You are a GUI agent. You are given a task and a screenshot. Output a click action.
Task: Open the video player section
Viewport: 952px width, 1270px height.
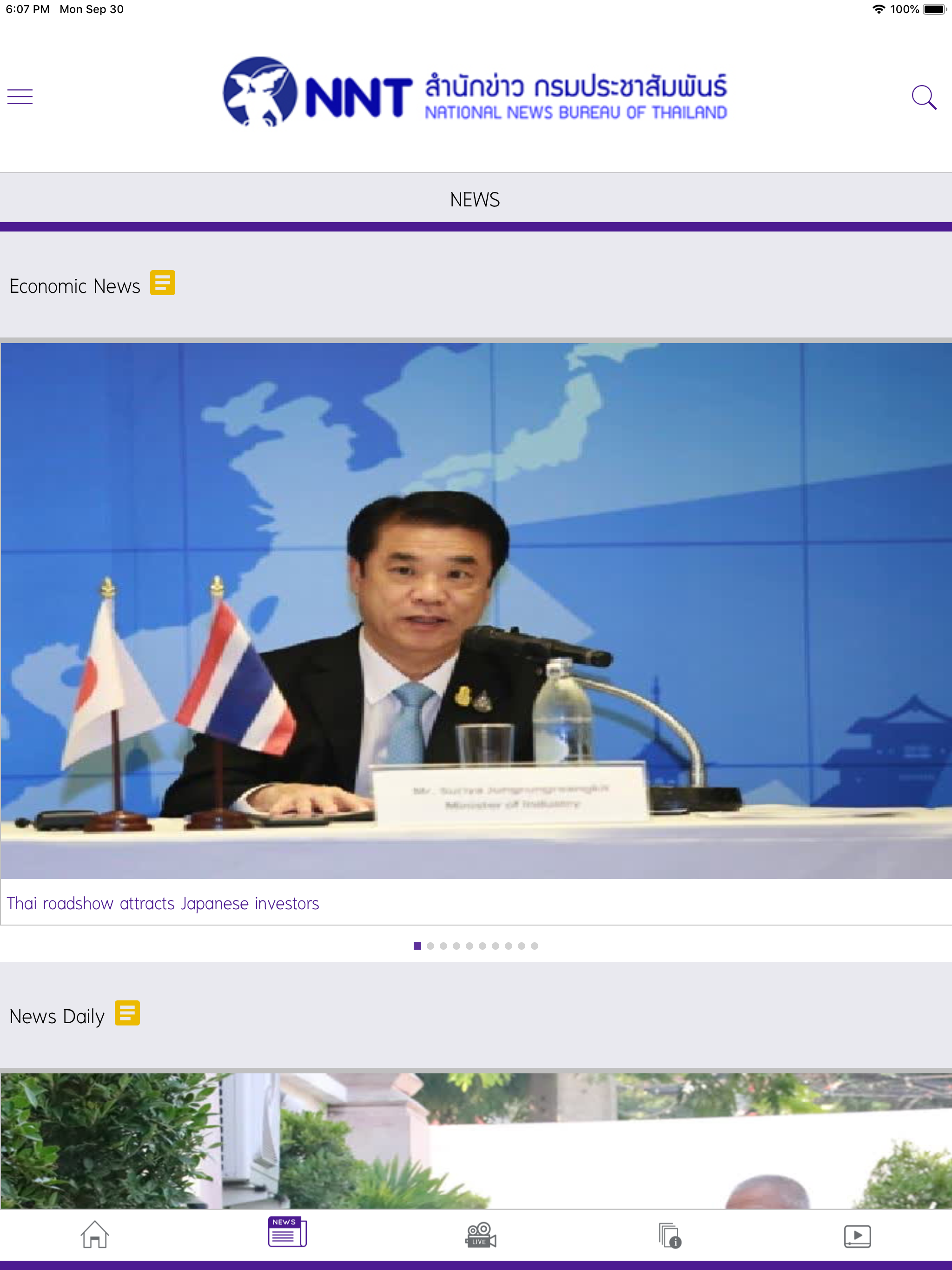point(858,1234)
